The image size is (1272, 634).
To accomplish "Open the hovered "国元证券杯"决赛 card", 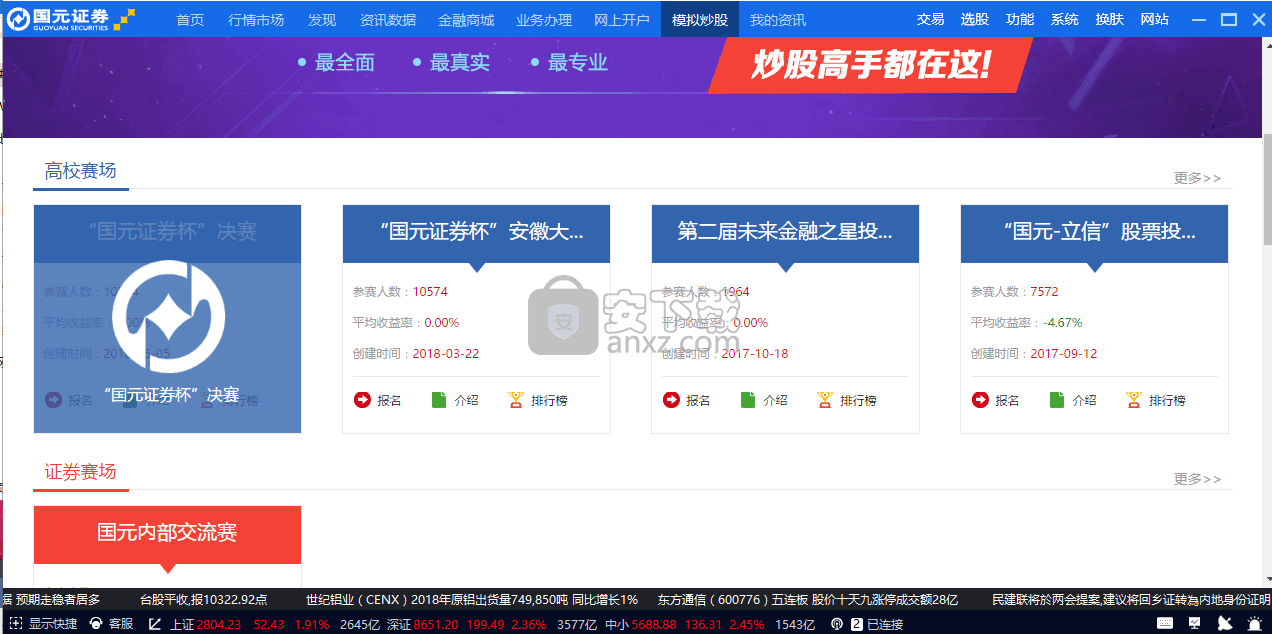I will point(167,319).
